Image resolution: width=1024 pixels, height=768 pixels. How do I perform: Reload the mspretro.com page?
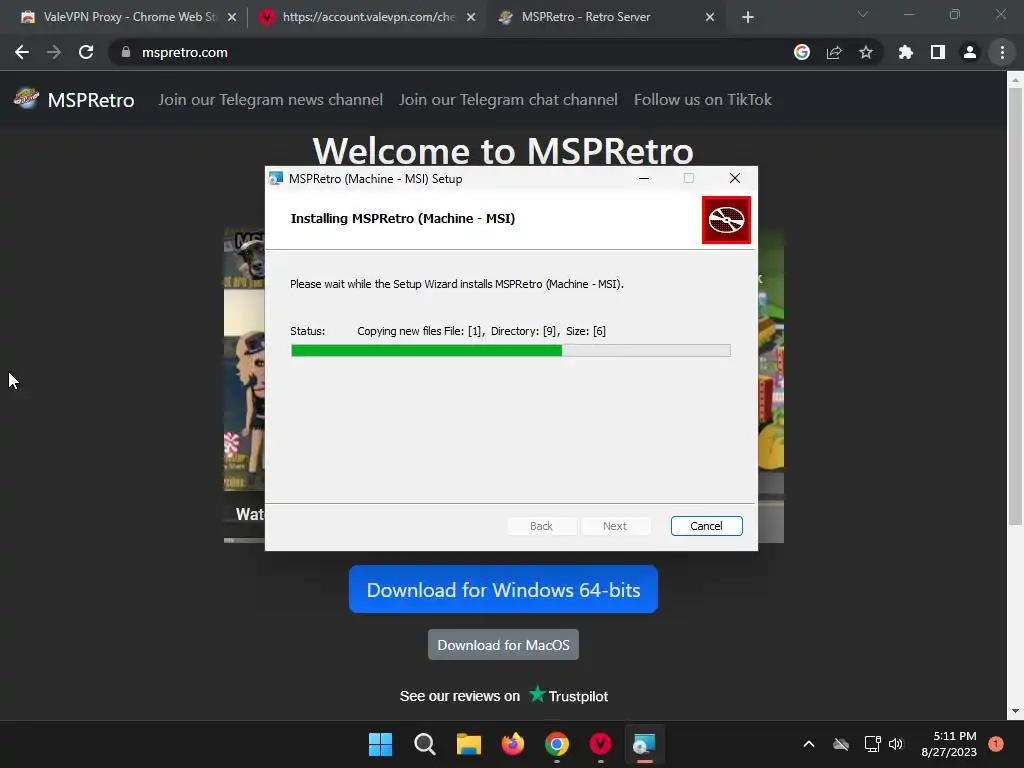tap(86, 52)
